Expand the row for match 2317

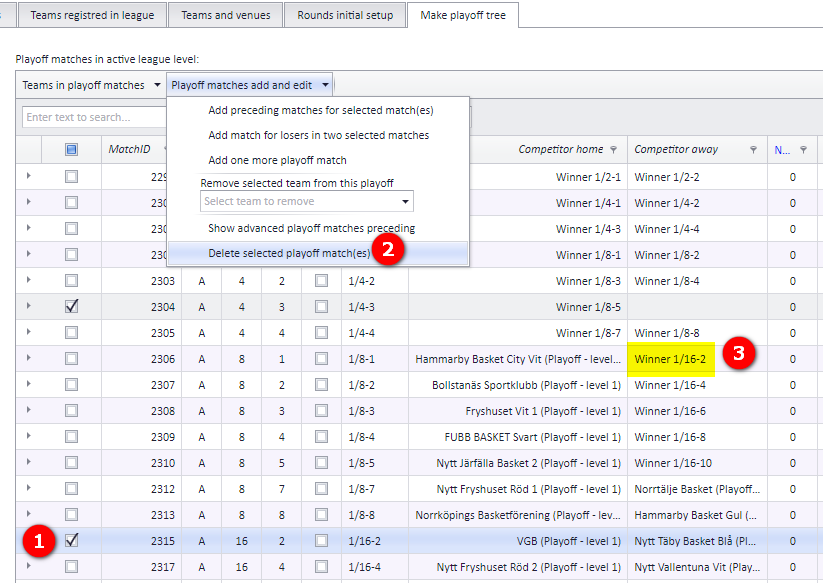[29, 566]
